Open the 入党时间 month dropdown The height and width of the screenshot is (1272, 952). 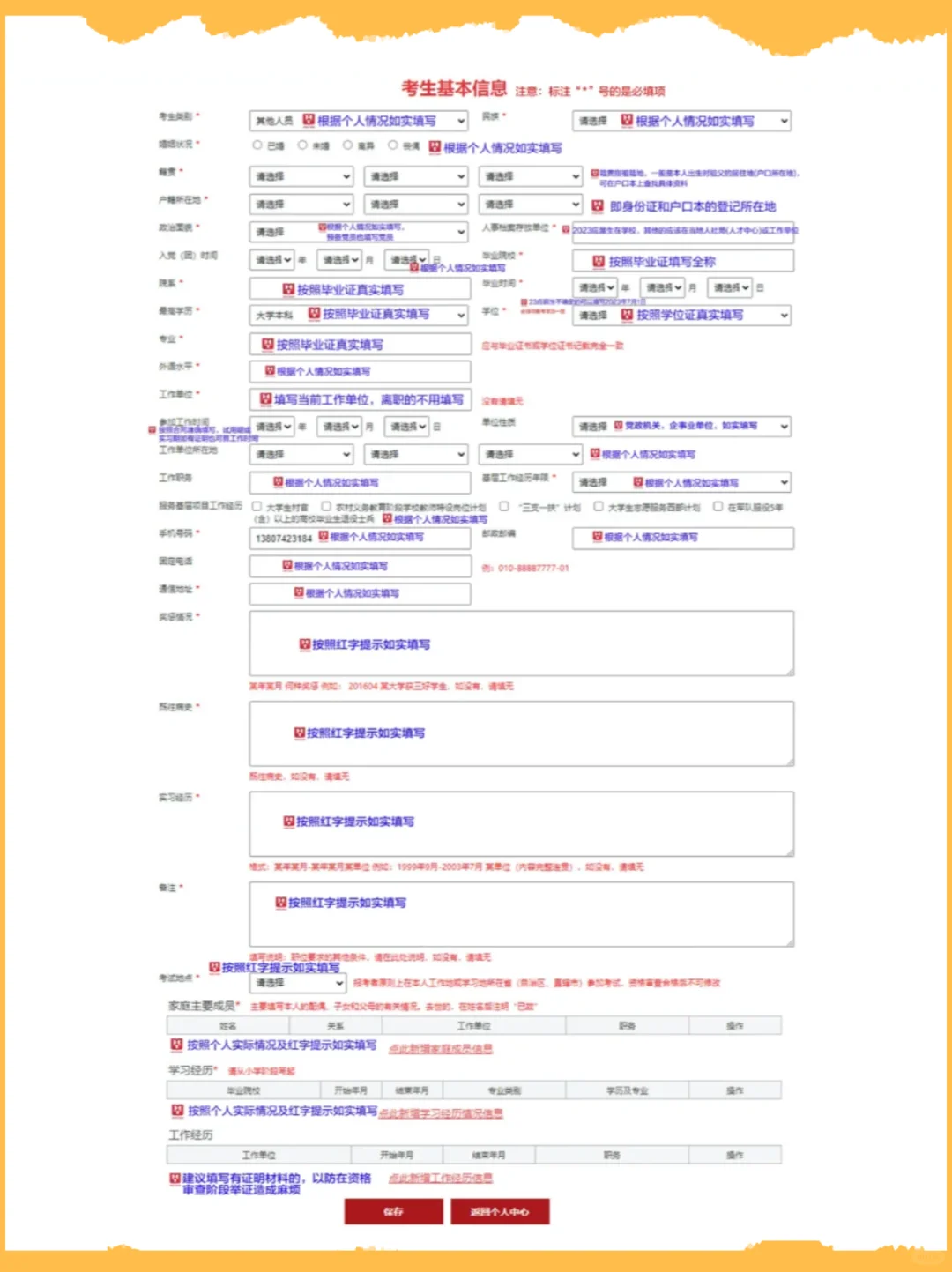pos(340,260)
